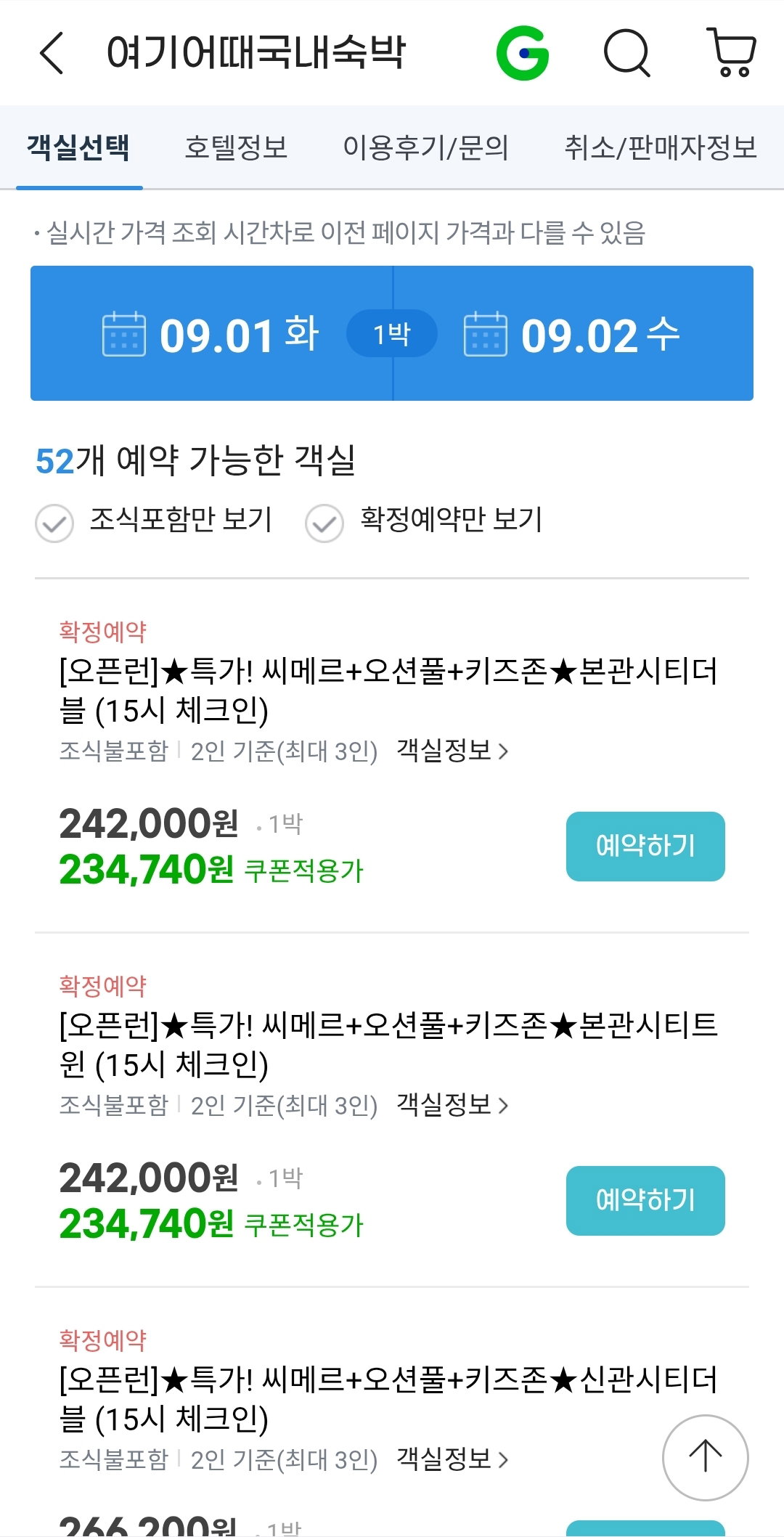Image resolution: width=784 pixels, height=1537 pixels.
Task: Open 본관시티트윈 room title link
Action: tap(388, 1045)
